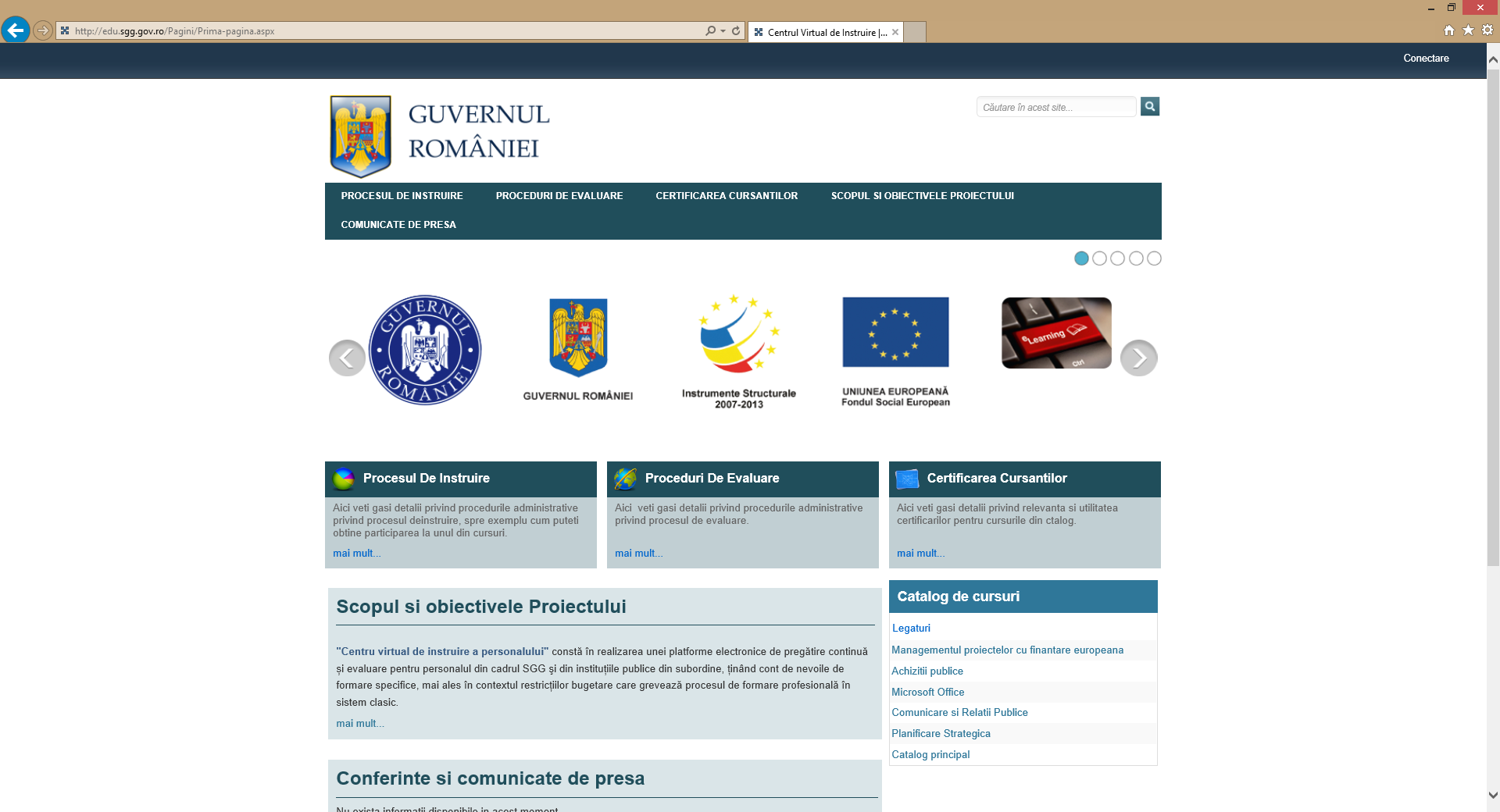Click the Conectare login link
This screenshot has height=812, width=1500.
(x=1426, y=59)
